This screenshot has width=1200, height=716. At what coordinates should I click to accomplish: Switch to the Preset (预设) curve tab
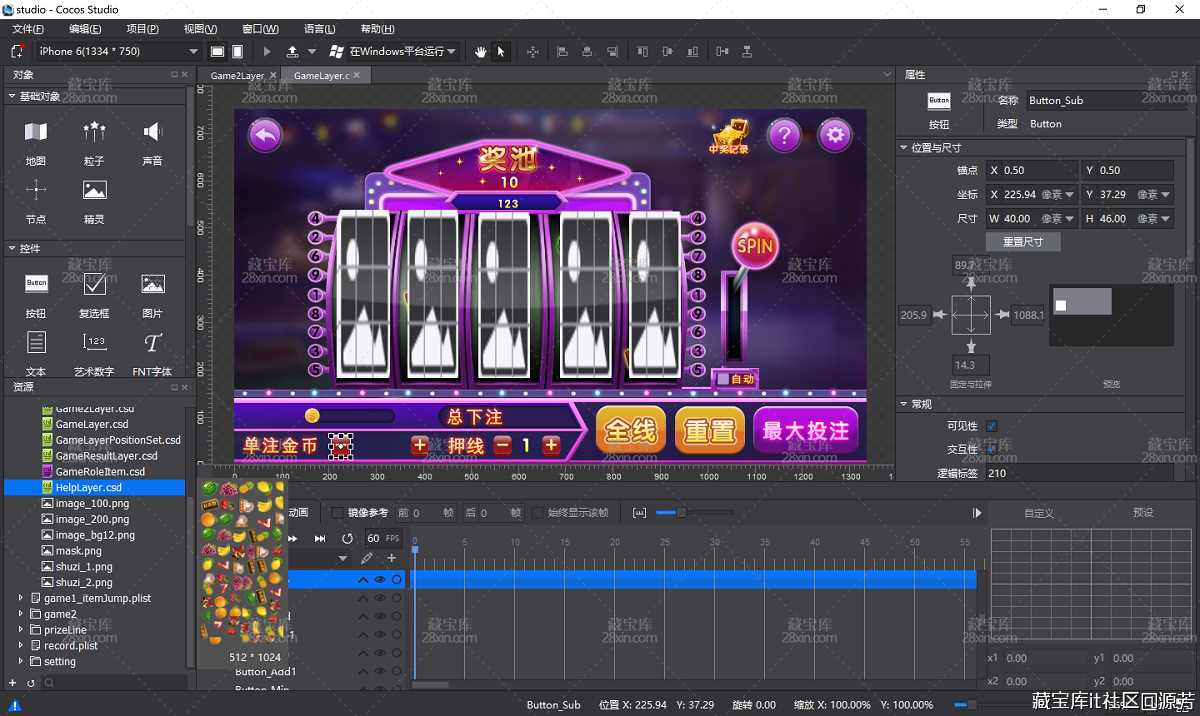click(x=1143, y=513)
